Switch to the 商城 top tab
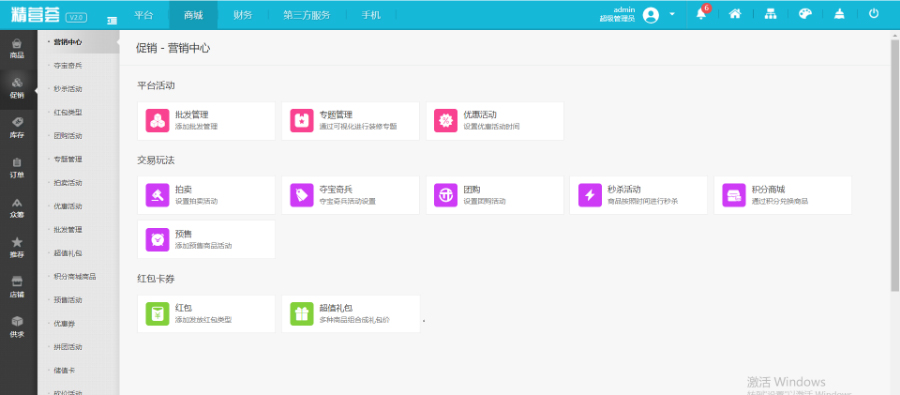The image size is (900, 395). [193, 15]
